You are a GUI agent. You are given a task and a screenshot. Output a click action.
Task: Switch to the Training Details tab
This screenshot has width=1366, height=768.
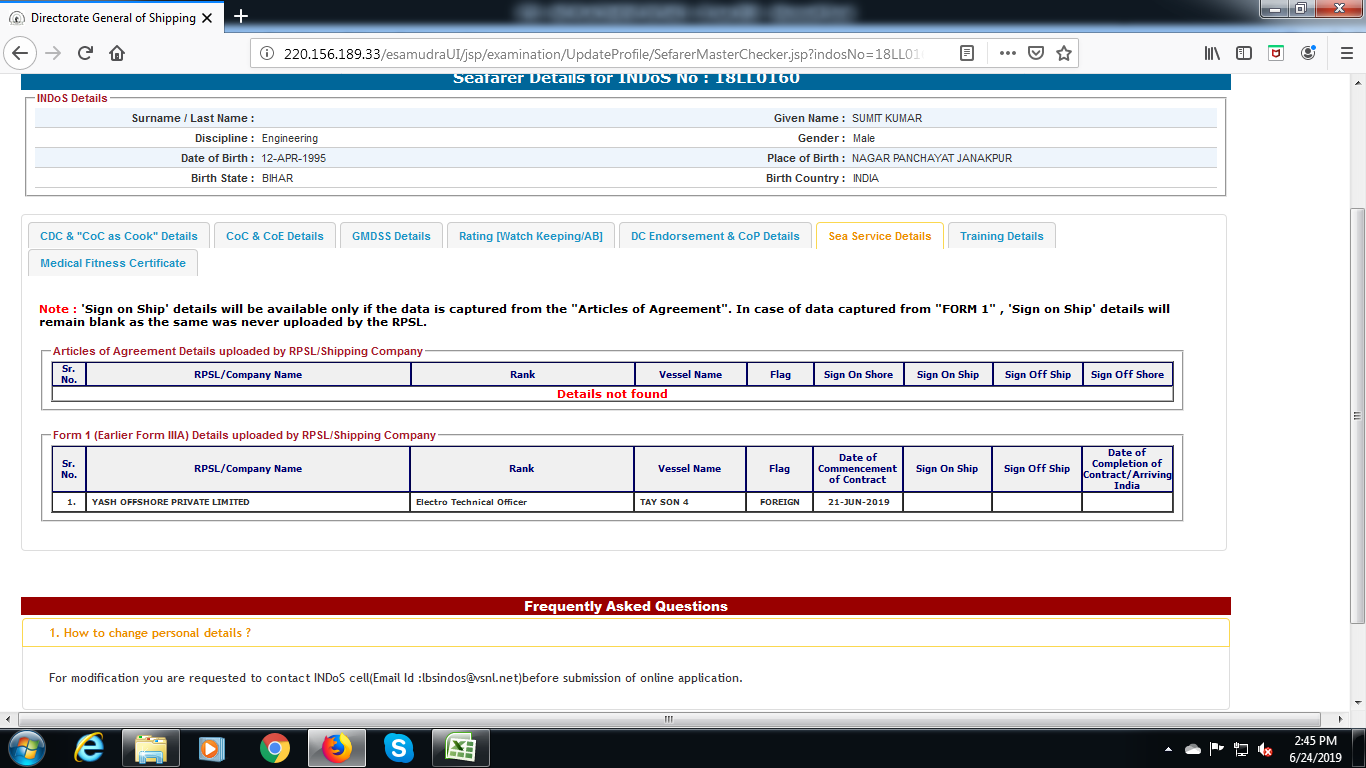point(1001,236)
